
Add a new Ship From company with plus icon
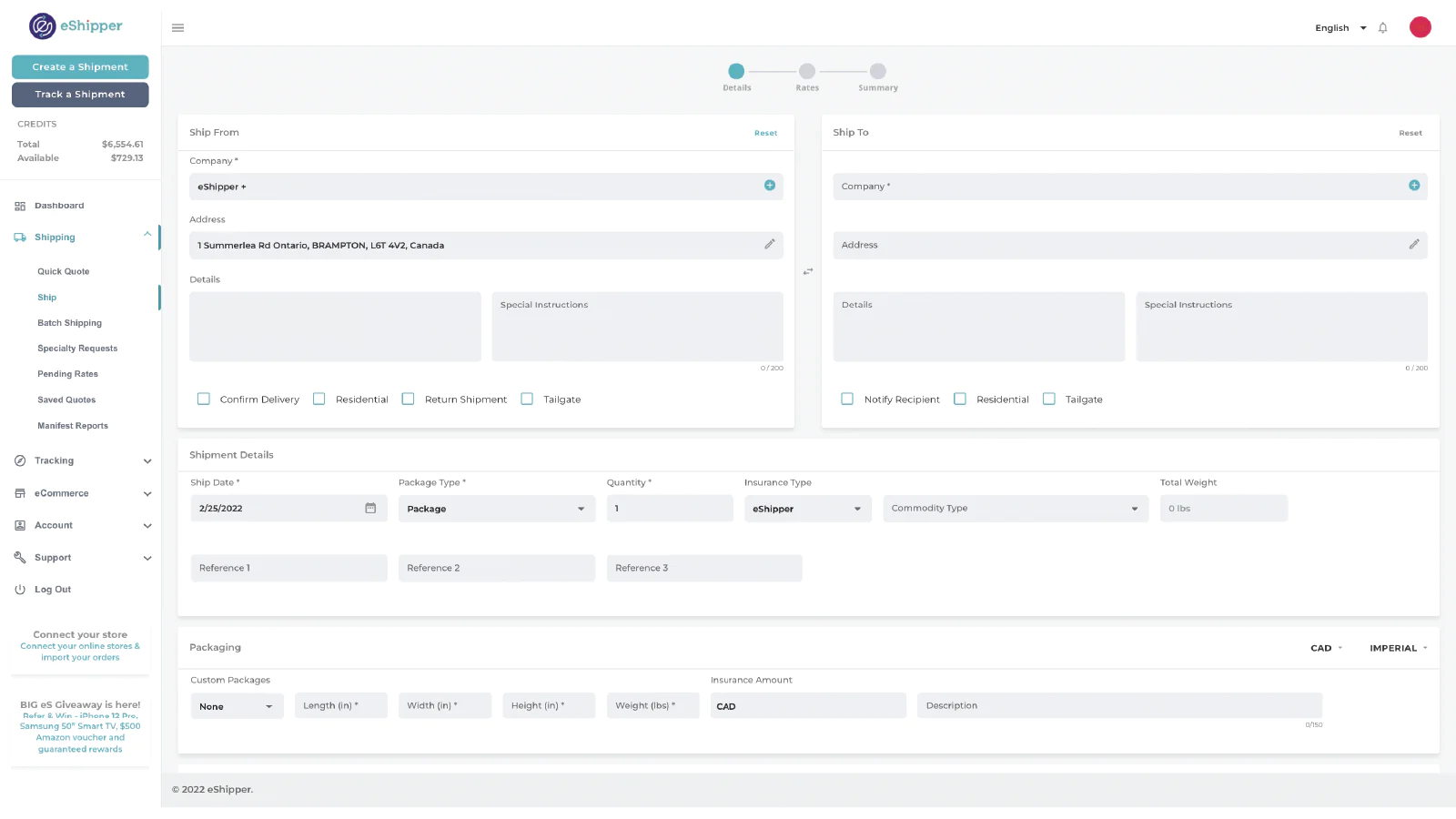[770, 186]
